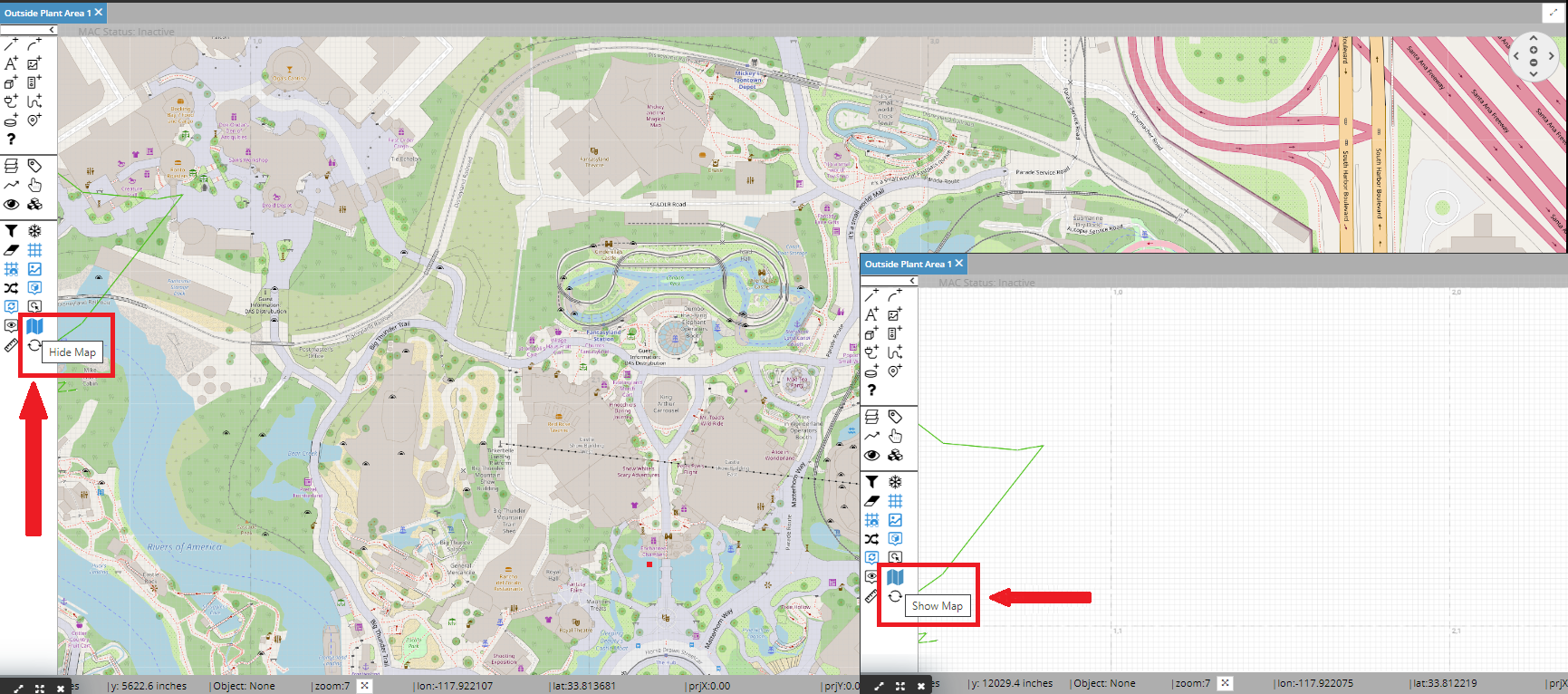
Task: Click the snowflake freeze icon in right window
Action: pos(895,482)
